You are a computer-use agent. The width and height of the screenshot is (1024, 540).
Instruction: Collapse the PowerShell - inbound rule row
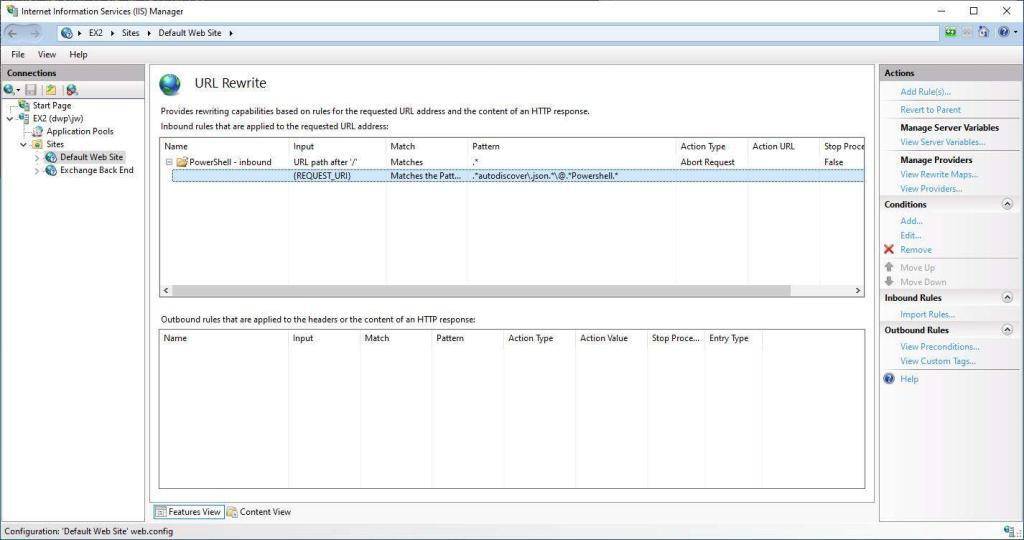click(x=169, y=162)
